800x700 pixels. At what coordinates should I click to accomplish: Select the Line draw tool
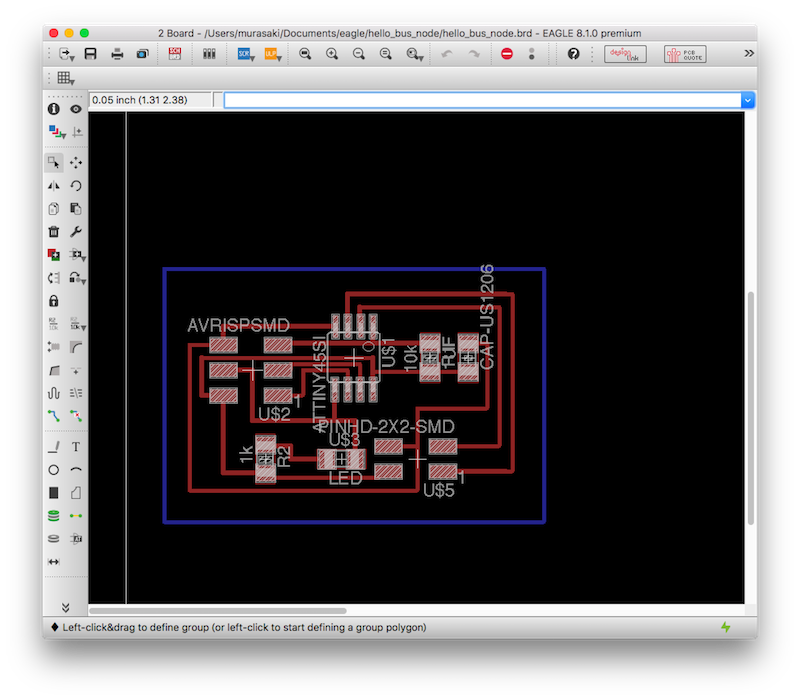click(x=54, y=447)
